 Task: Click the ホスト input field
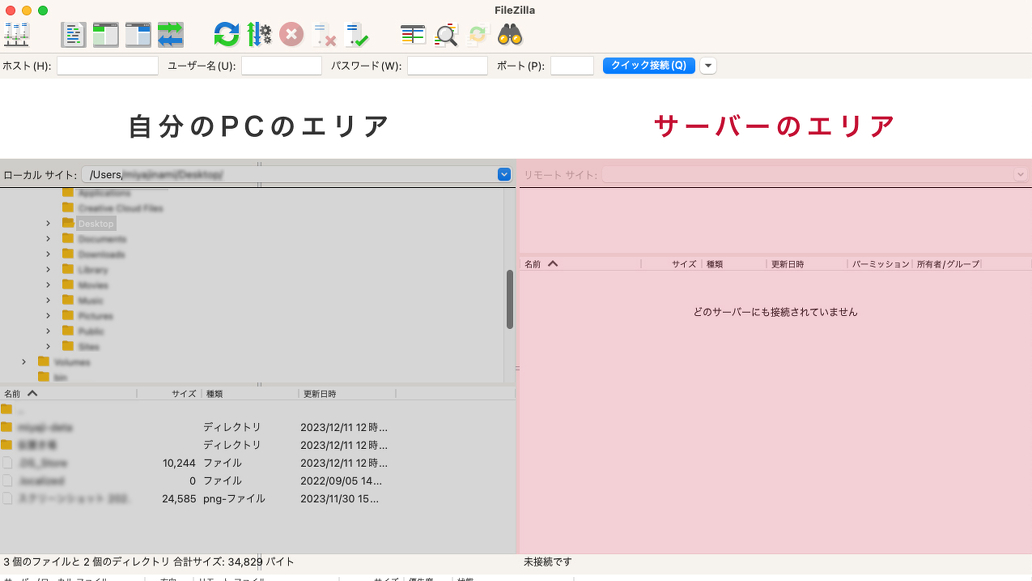107,66
